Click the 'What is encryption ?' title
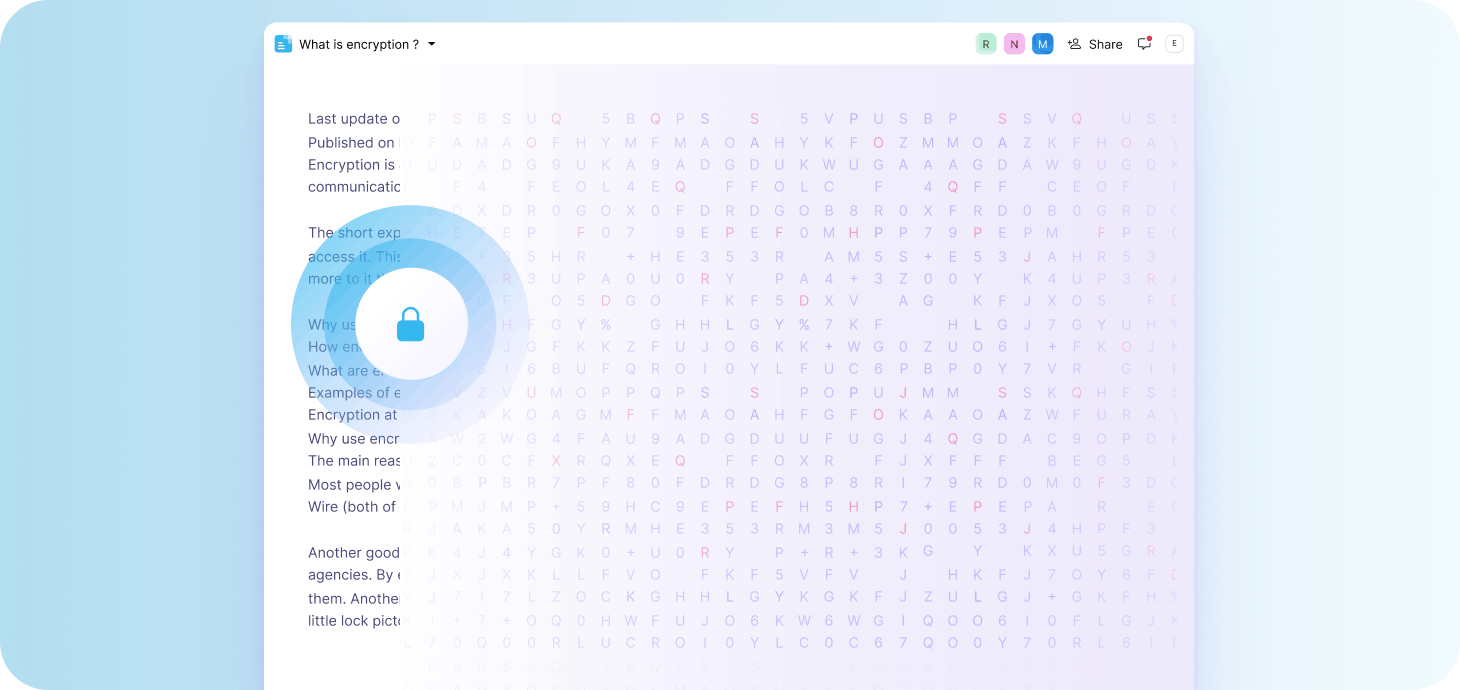 (x=358, y=44)
